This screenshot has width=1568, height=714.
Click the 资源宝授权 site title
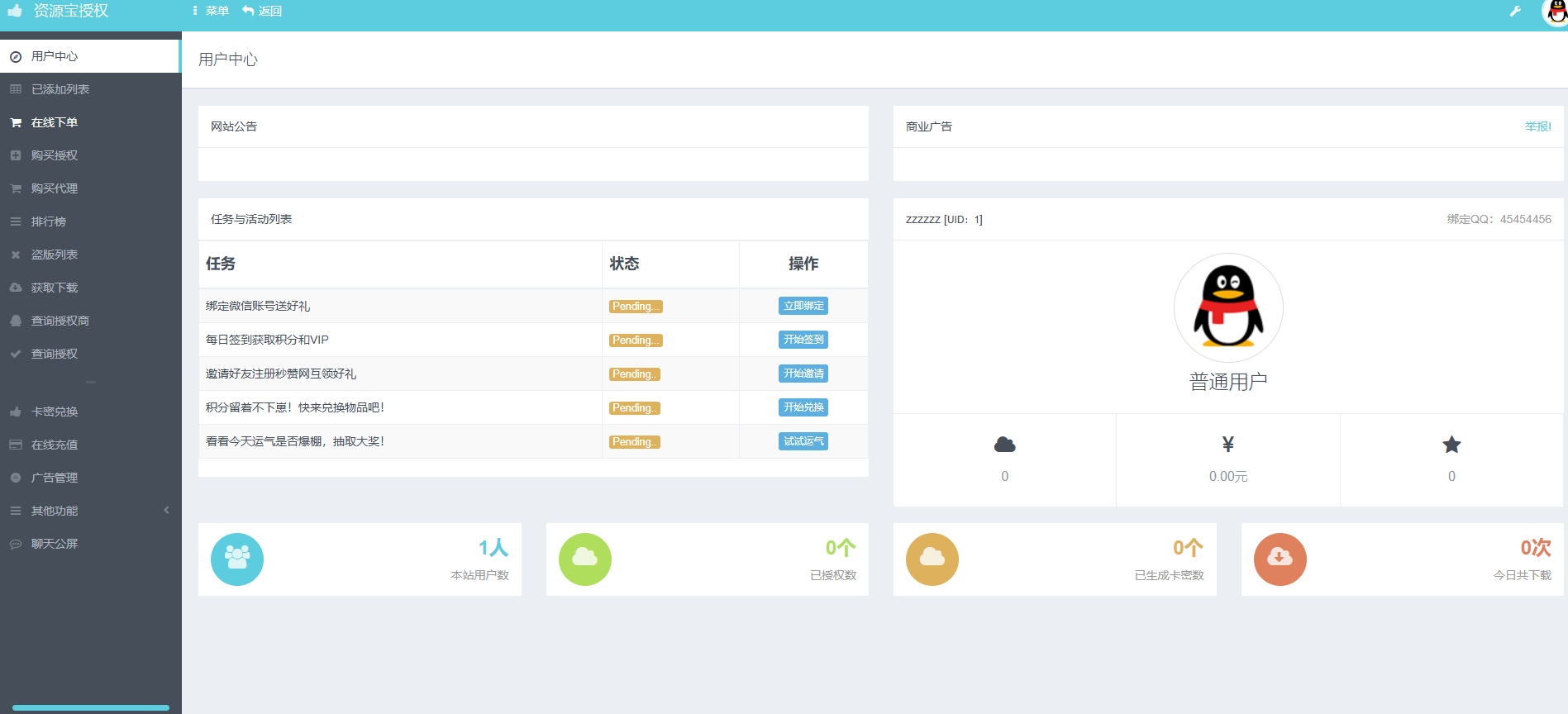tap(71, 11)
